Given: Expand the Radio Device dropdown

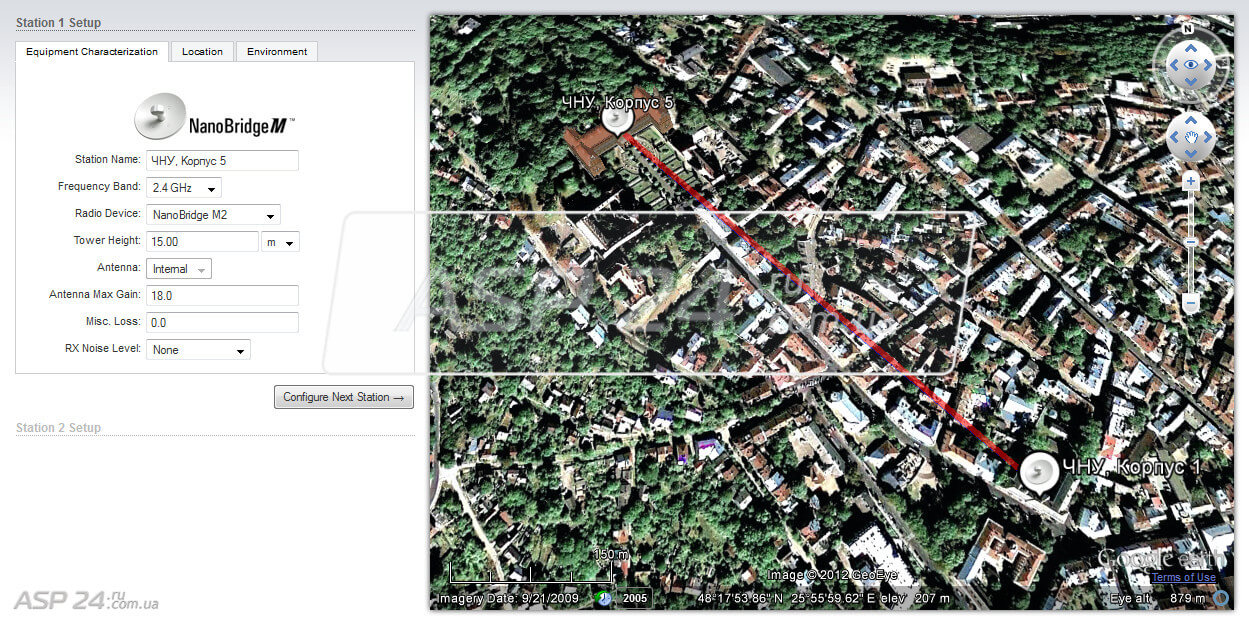Looking at the screenshot, I should [213, 215].
